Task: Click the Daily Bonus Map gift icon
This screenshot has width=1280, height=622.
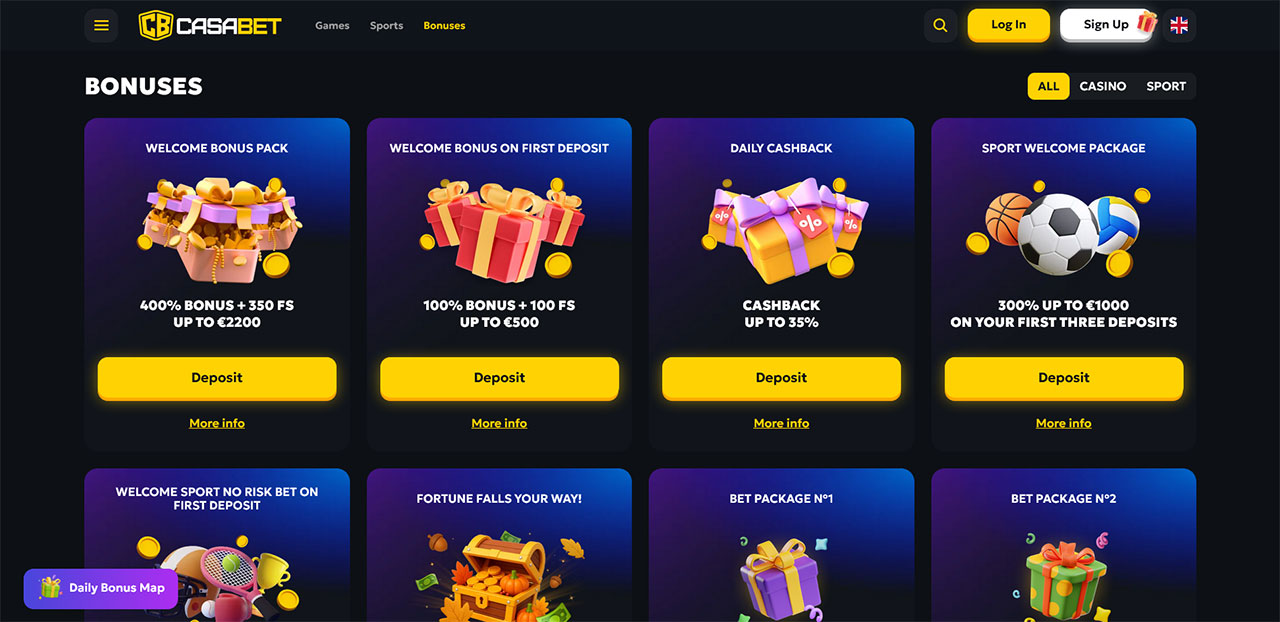Action: (x=50, y=588)
